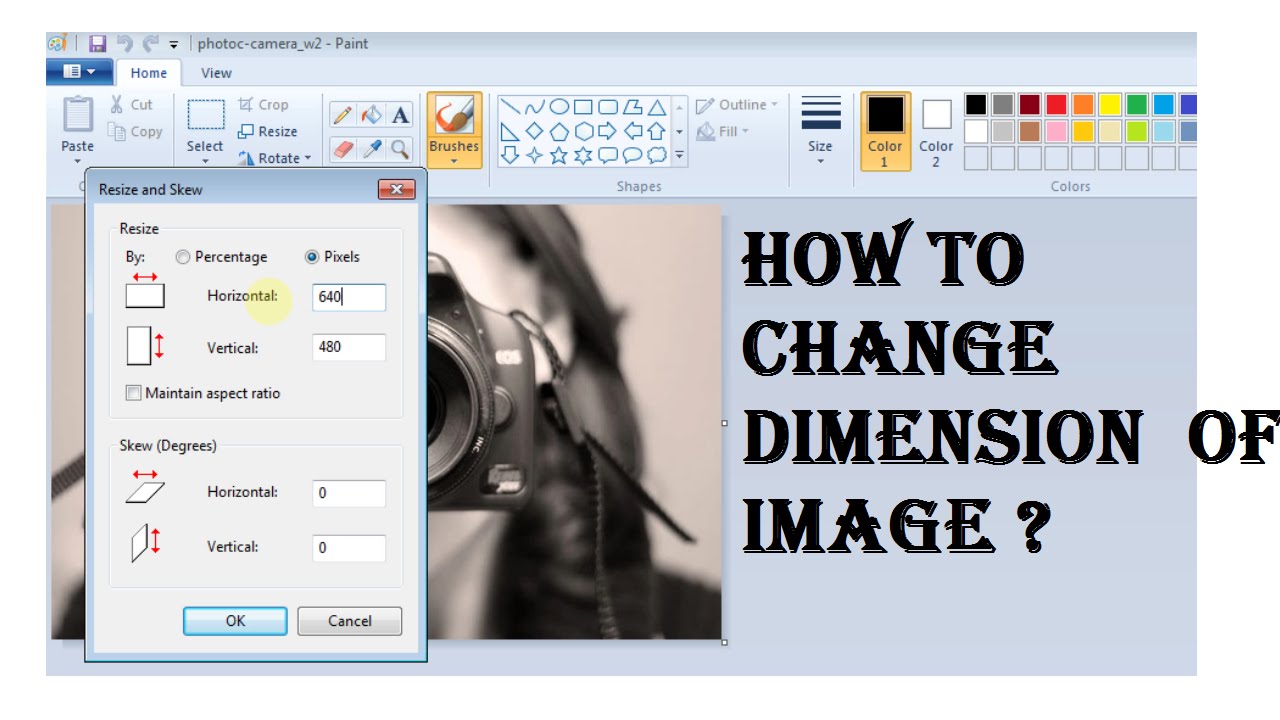Click OK in Resize and Skew dialog
The image size is (1280, 720).
tap(235, 621)
